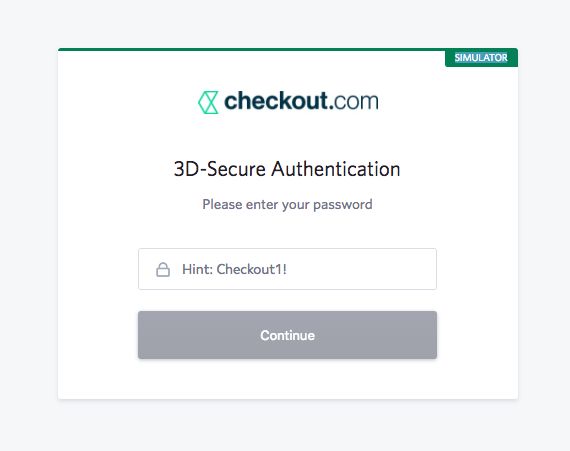Click the "Please enter your password" text
The width and height of the screenshot is (570, 451).
pos(287,205)
